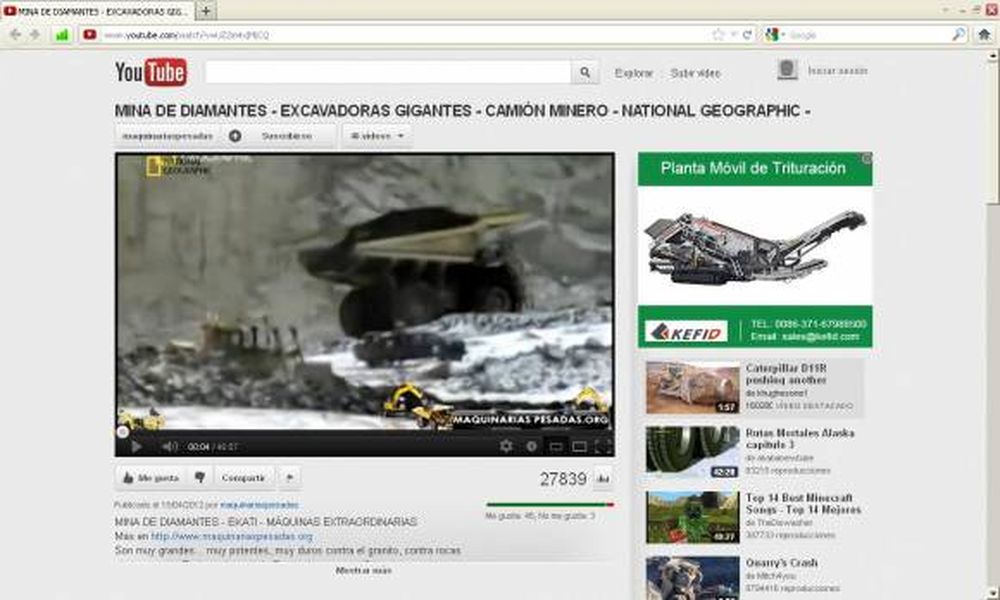Switch the player to large (theater) size
The width and height of the screenshot is (1000, 600).
579,446
